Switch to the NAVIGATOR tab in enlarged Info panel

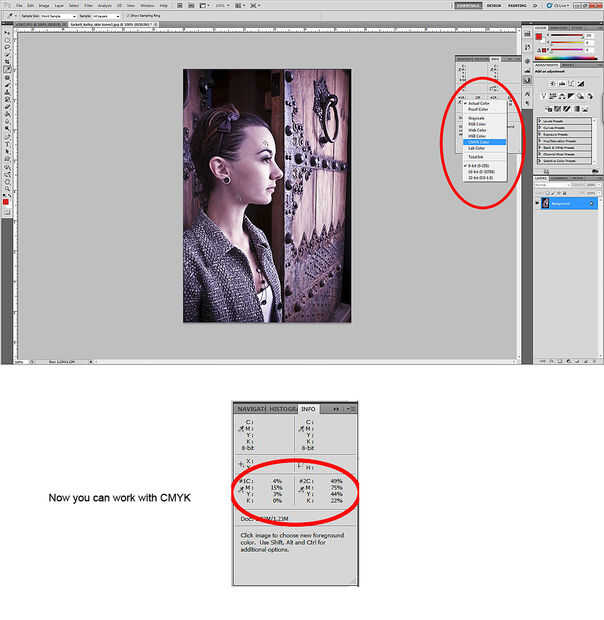click(251, 409)
